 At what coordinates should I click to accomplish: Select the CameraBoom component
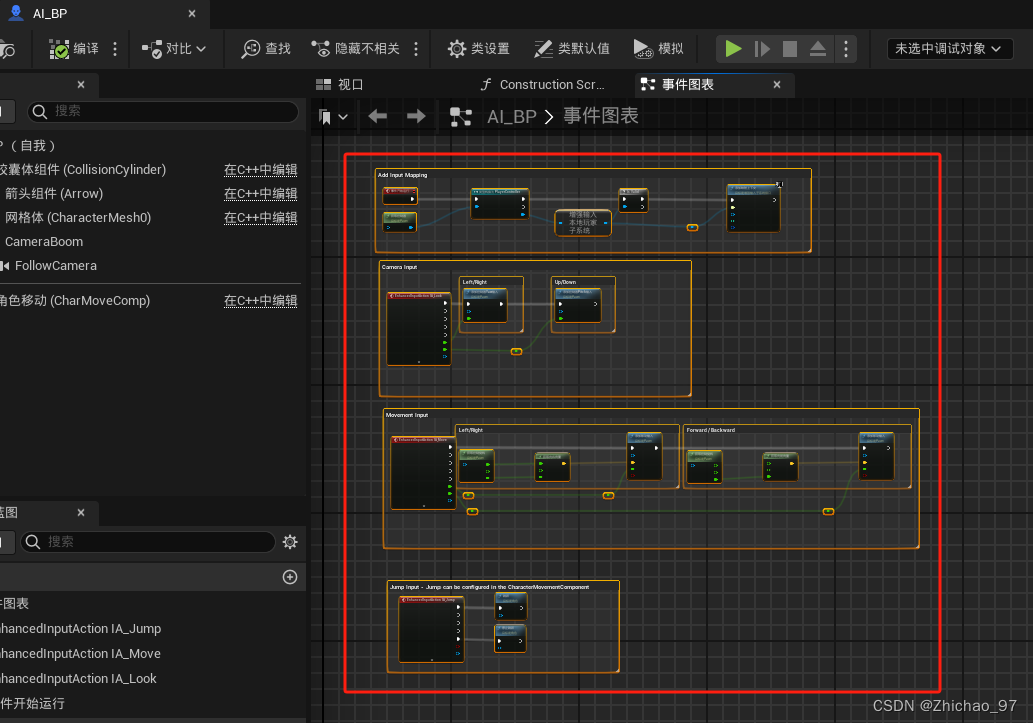point(44,242)
